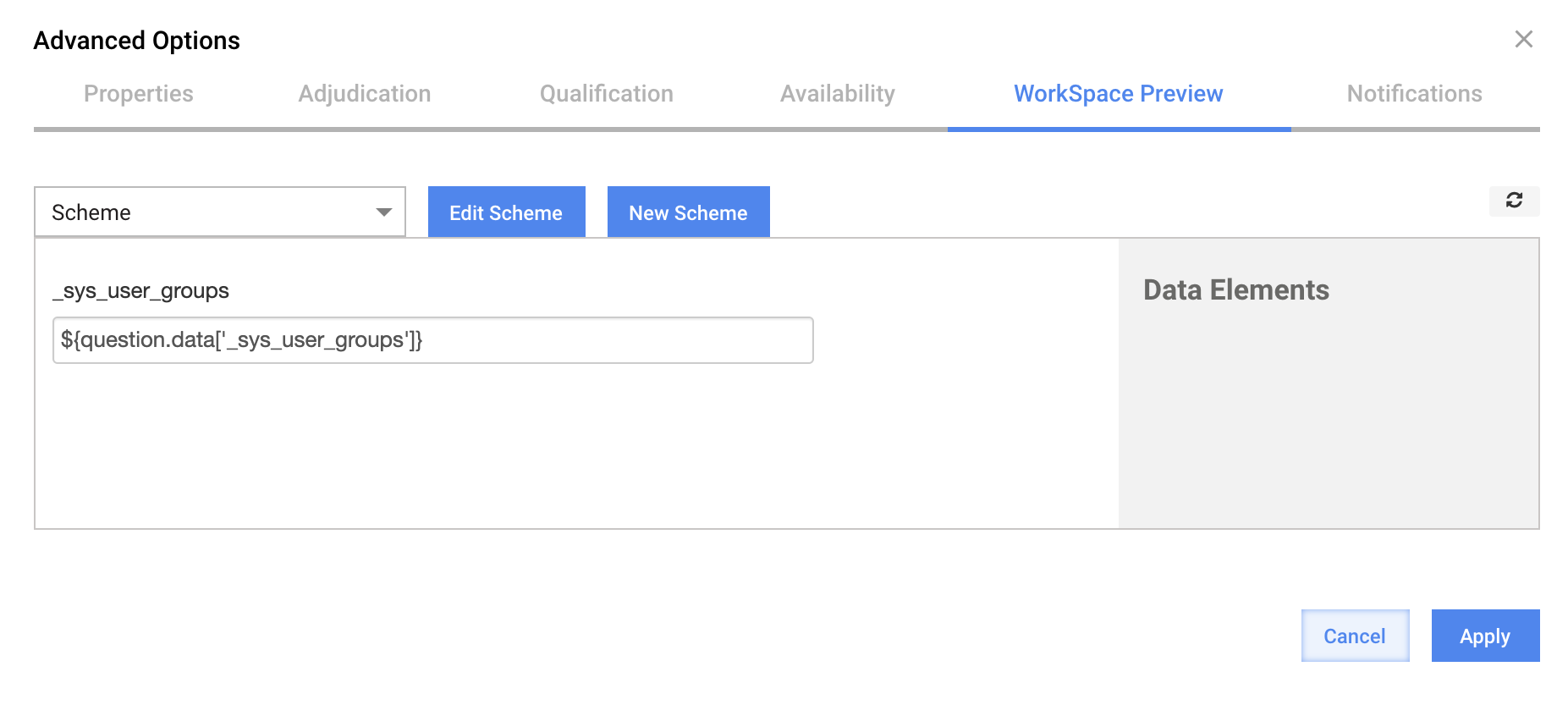Click the Advanced Options dialog title
Image resolution: width=1568 pixels, height=705 pixels.
click(x=137, y=41)
